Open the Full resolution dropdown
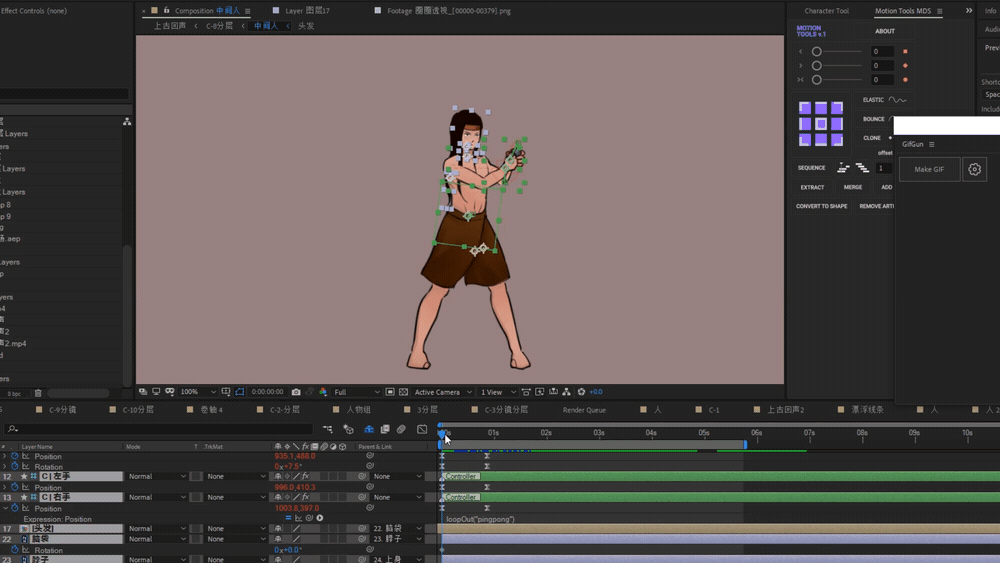This screenshot has height=563, width=1000. [x=356, y=392]
